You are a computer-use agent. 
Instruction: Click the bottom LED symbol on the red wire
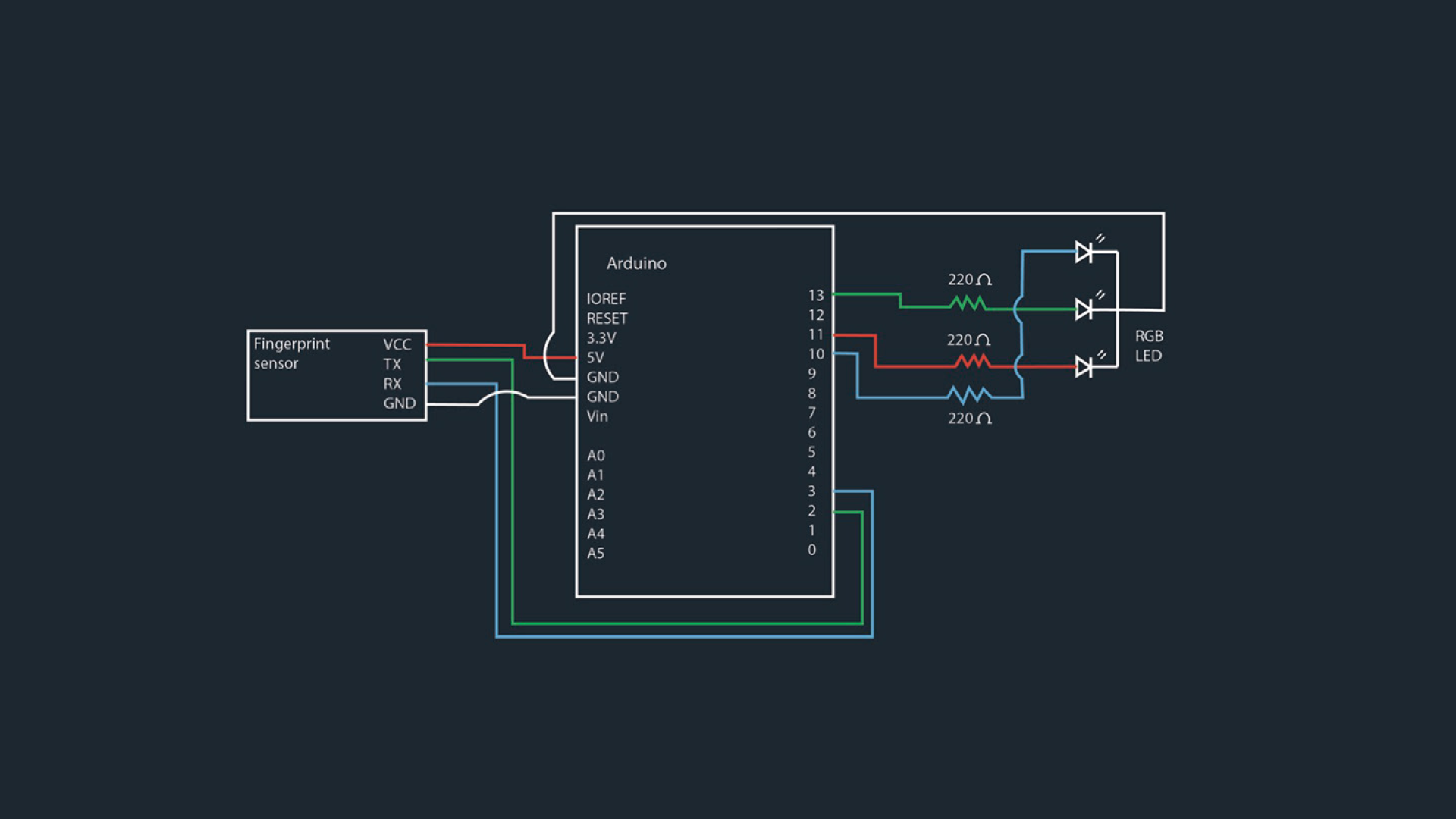tap(1084, 367)
